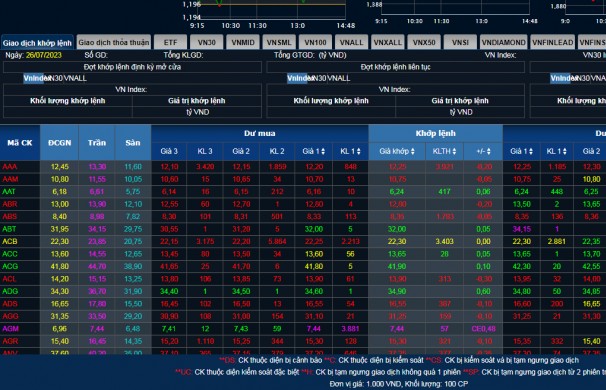Viewport: 606px width, 390px height.
Task: Sort by Giá 1 in Dư mua
Action: click(323, 151)
